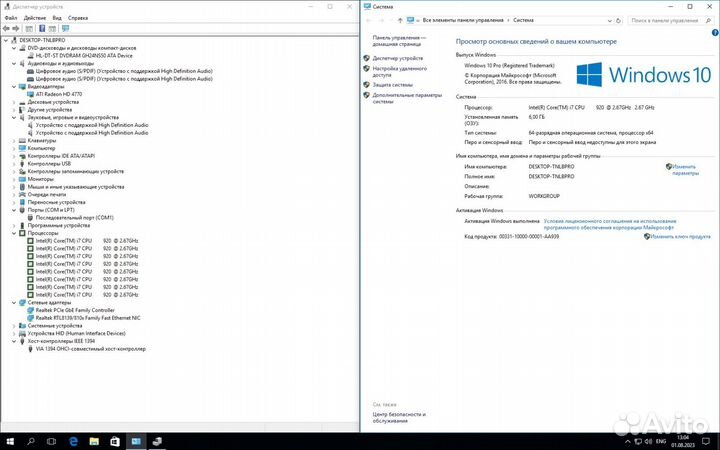This screenshot has width=720, height=450.
Task: Open the address bar history dropdown
Action: click(x=609, y=21)
